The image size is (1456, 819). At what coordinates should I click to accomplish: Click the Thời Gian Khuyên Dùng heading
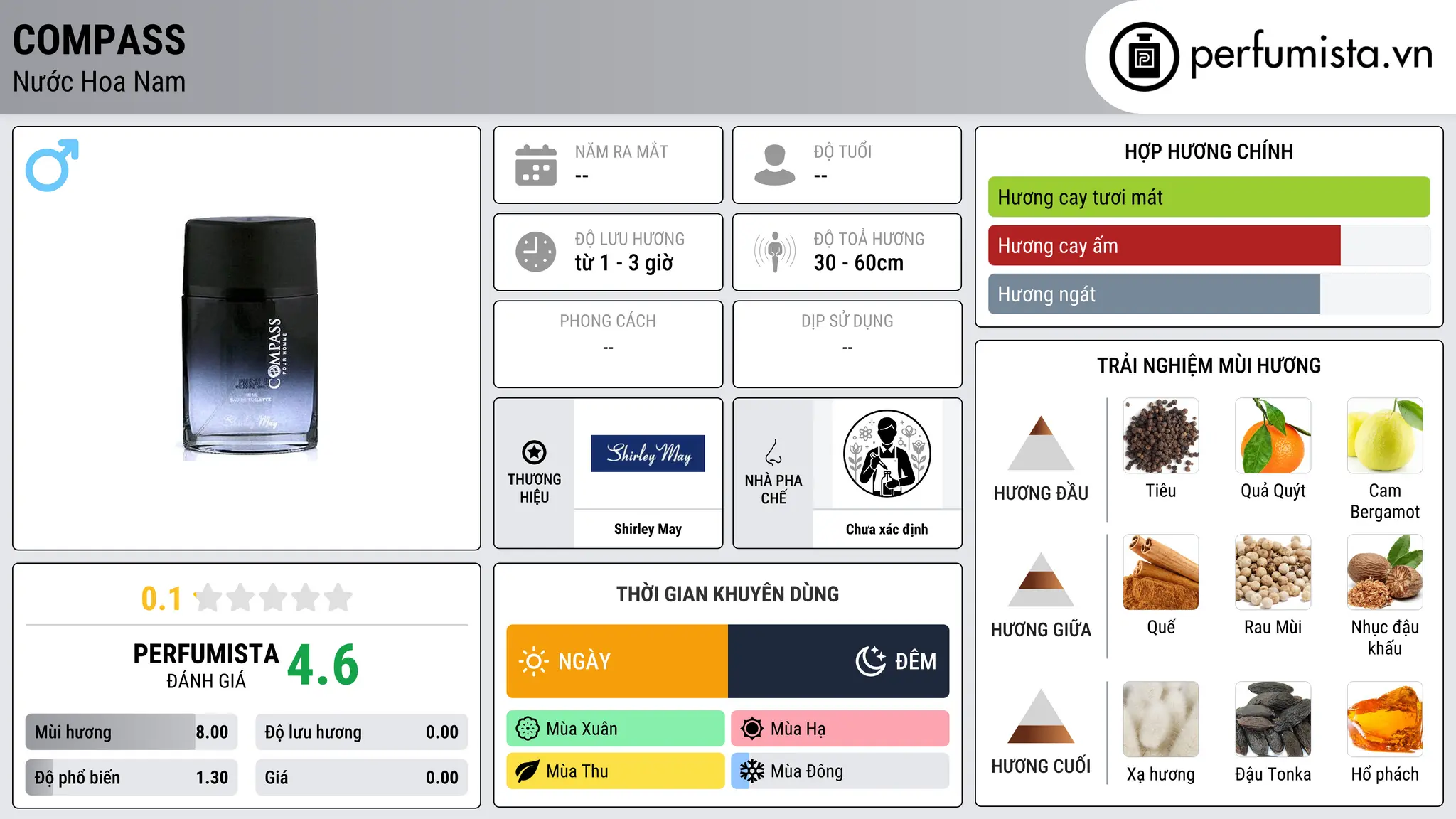(x=728, y=594)
